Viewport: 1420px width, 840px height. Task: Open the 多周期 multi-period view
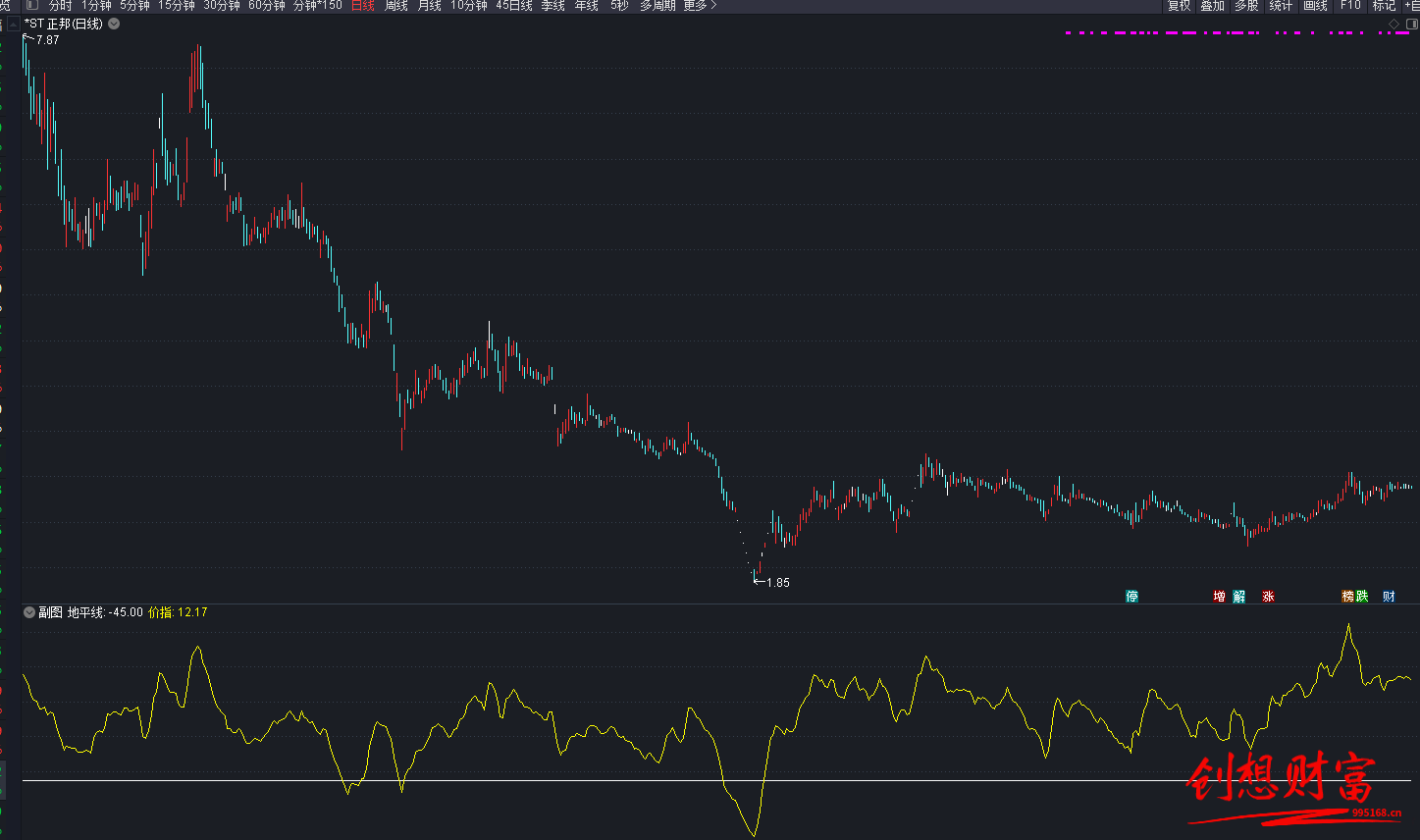click(657, 6)
